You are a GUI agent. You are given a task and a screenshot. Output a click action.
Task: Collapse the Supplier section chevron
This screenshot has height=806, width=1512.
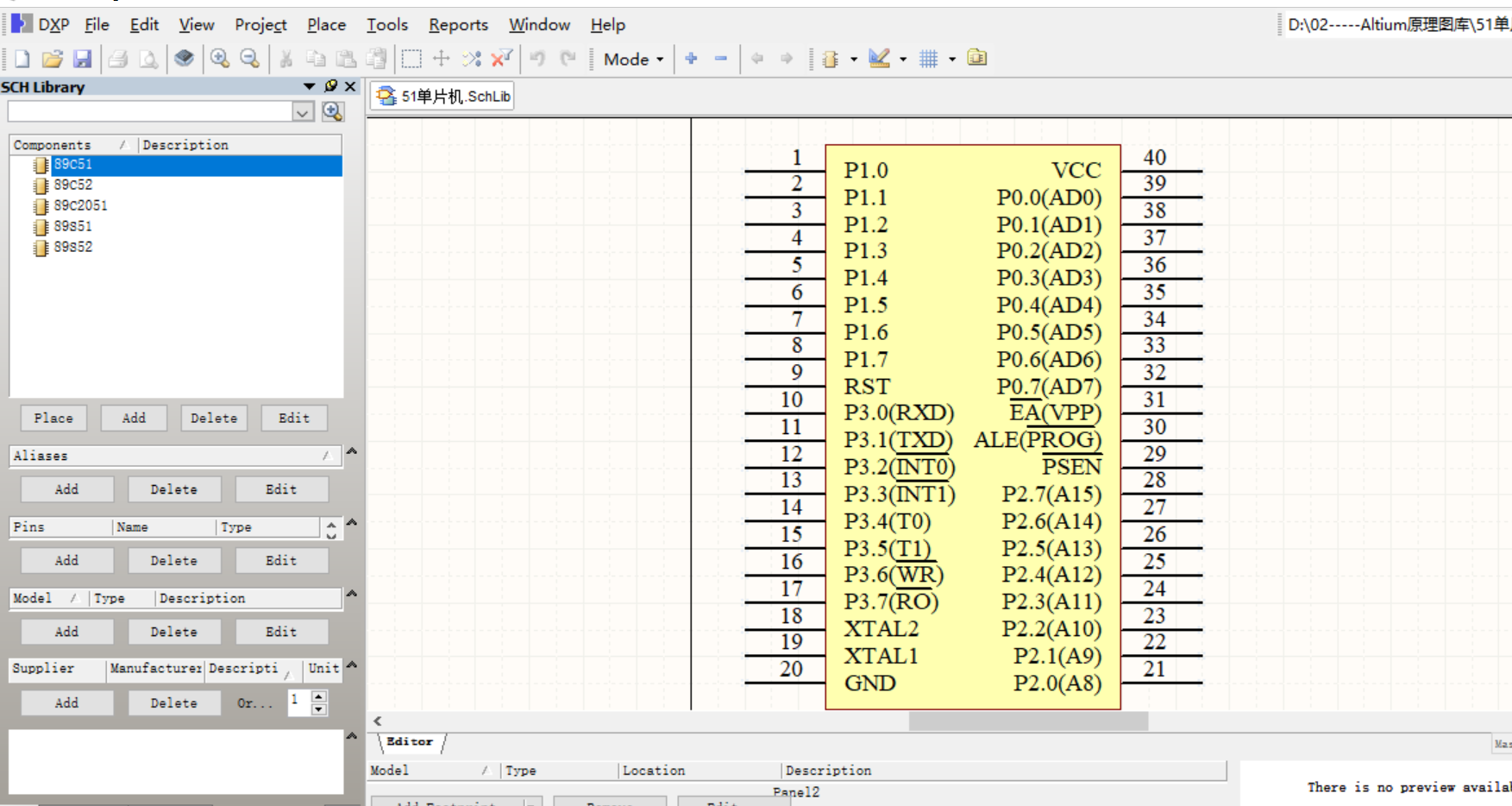352,665
